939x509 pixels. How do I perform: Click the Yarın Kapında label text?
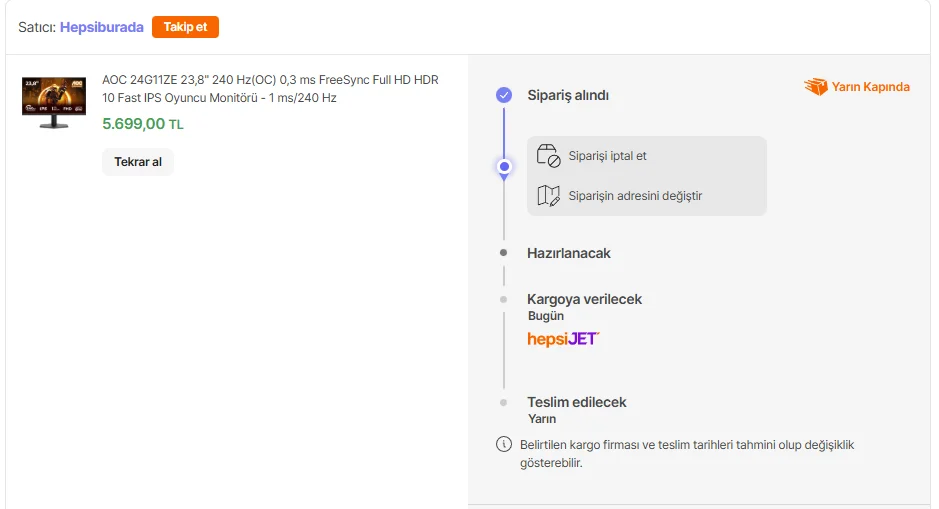870,87
